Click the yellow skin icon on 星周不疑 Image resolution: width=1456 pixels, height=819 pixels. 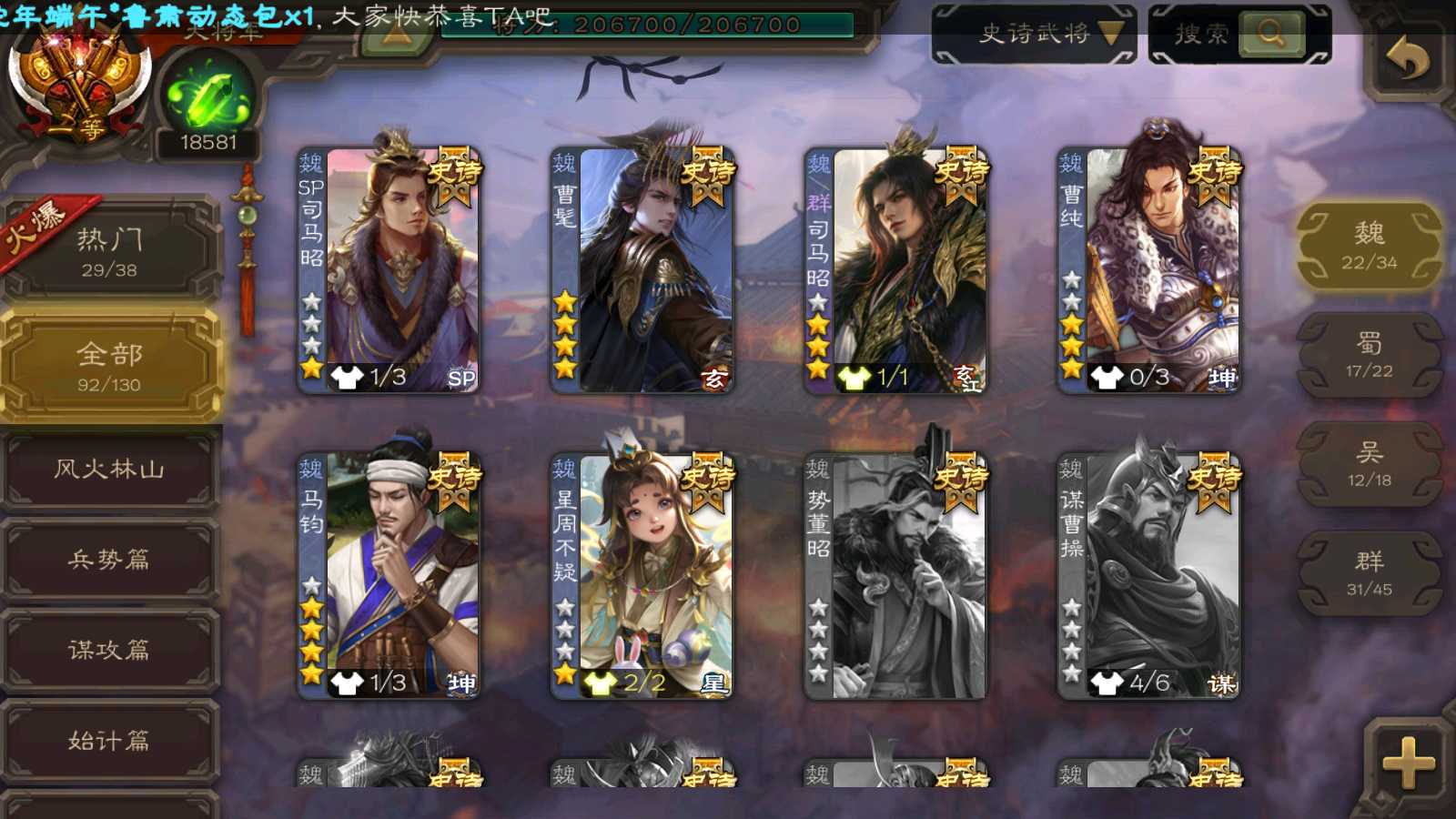tap(599, 682)
